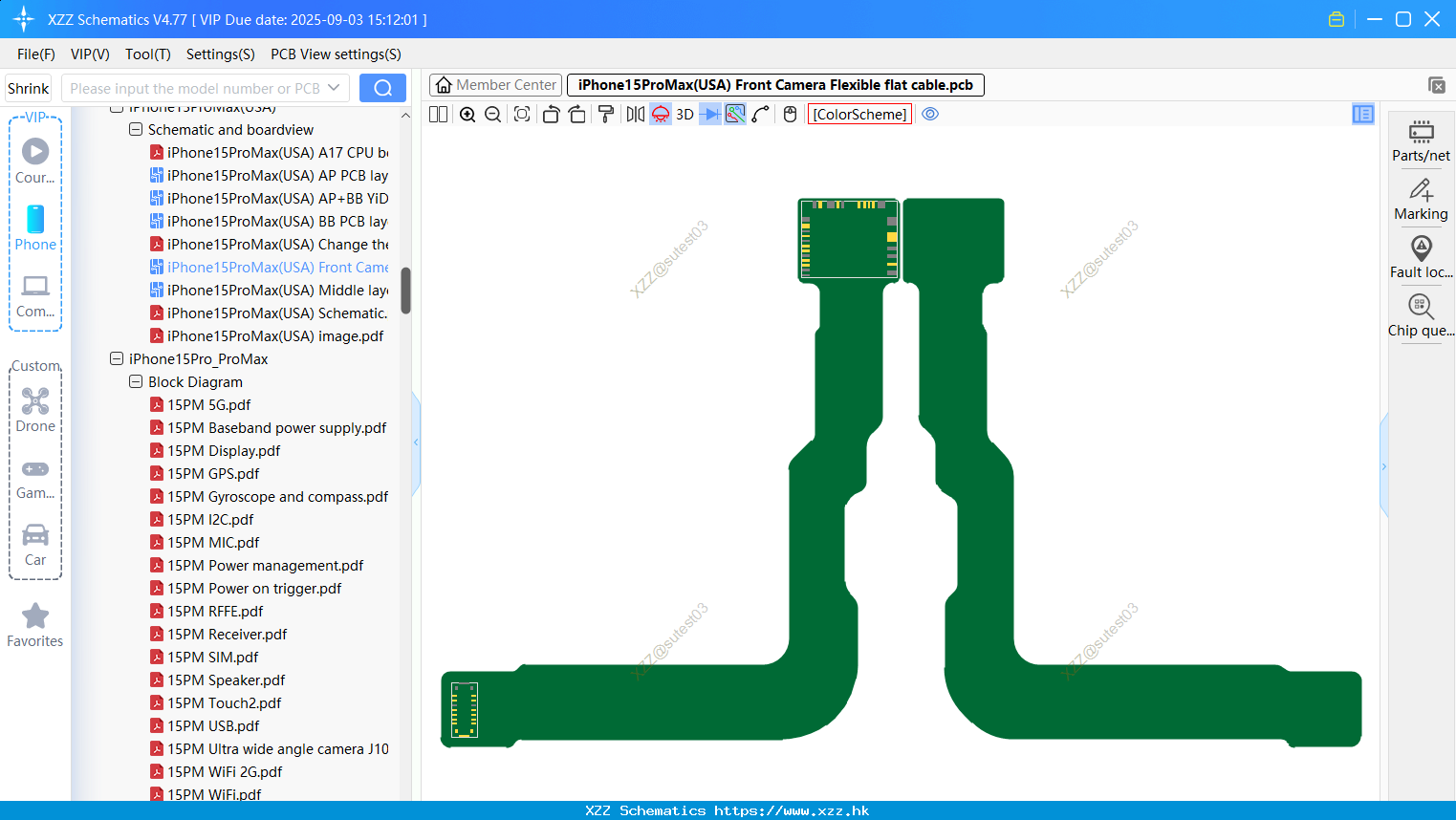The height and width of the screenshot is (820, 1456).
Task: Click the Shrink button
Action: [28, 88]
